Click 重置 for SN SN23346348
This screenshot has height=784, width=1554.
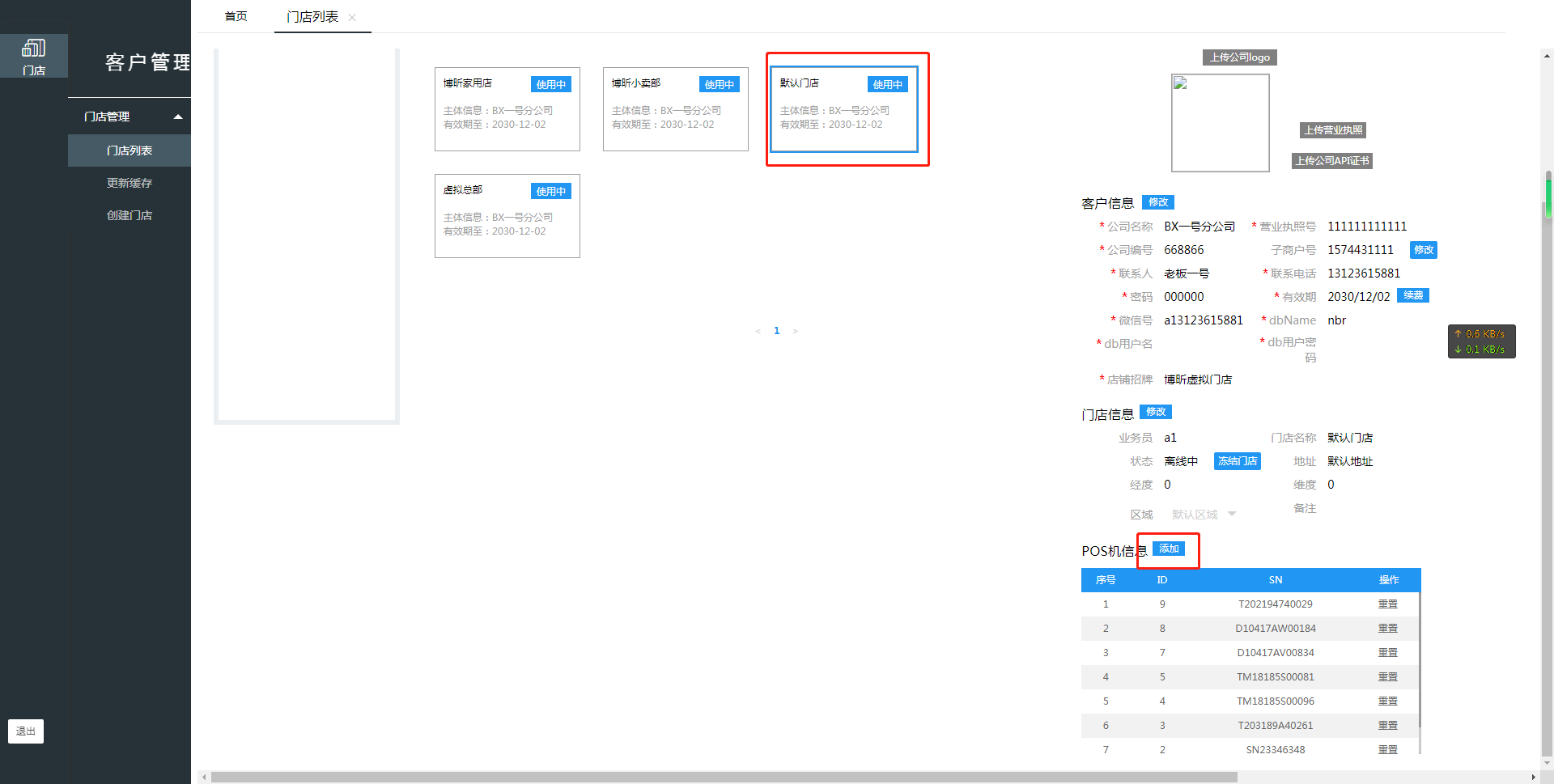tap(1388, 750)
